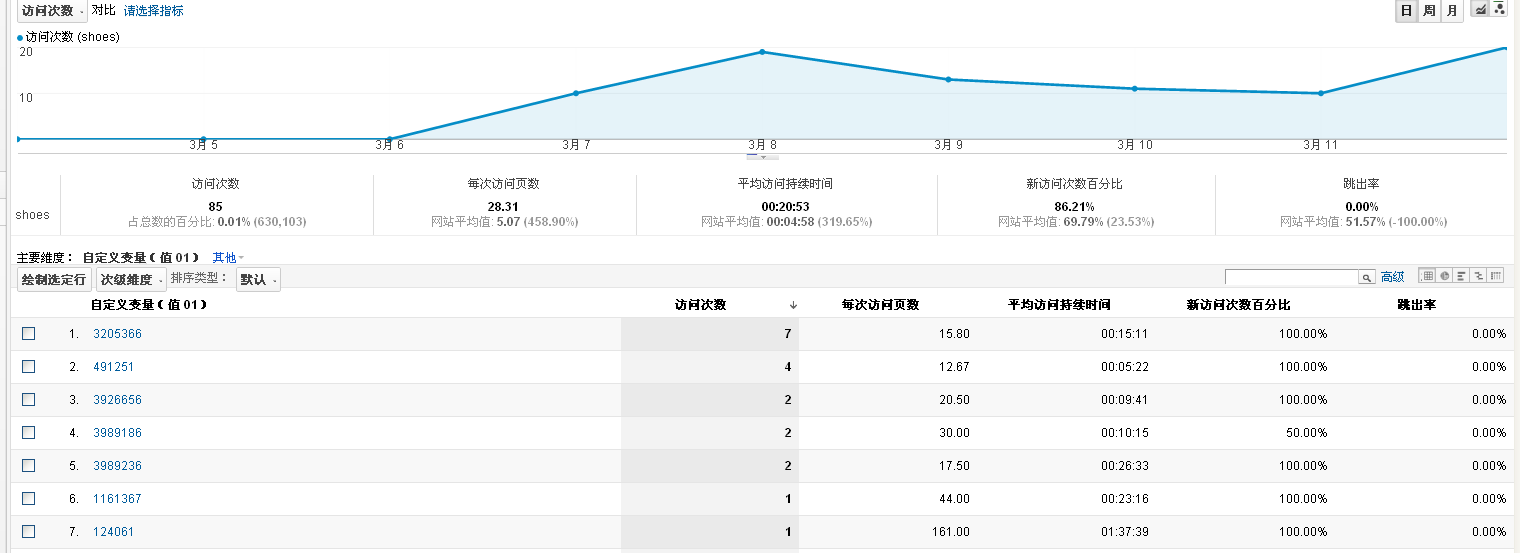1520x553 pixels.
Task: Tick the checkbox next to 491251
Action: point(28,367)
